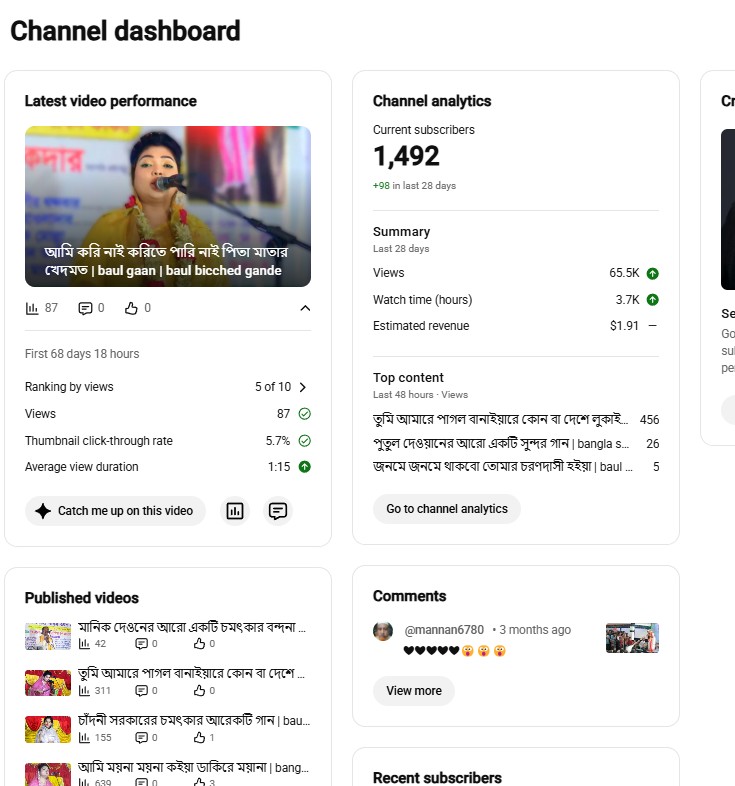This screenshot has height=786, width=735.
Task: Open @mannan6780 commenter profile avatar
Action: coord(383,631)
